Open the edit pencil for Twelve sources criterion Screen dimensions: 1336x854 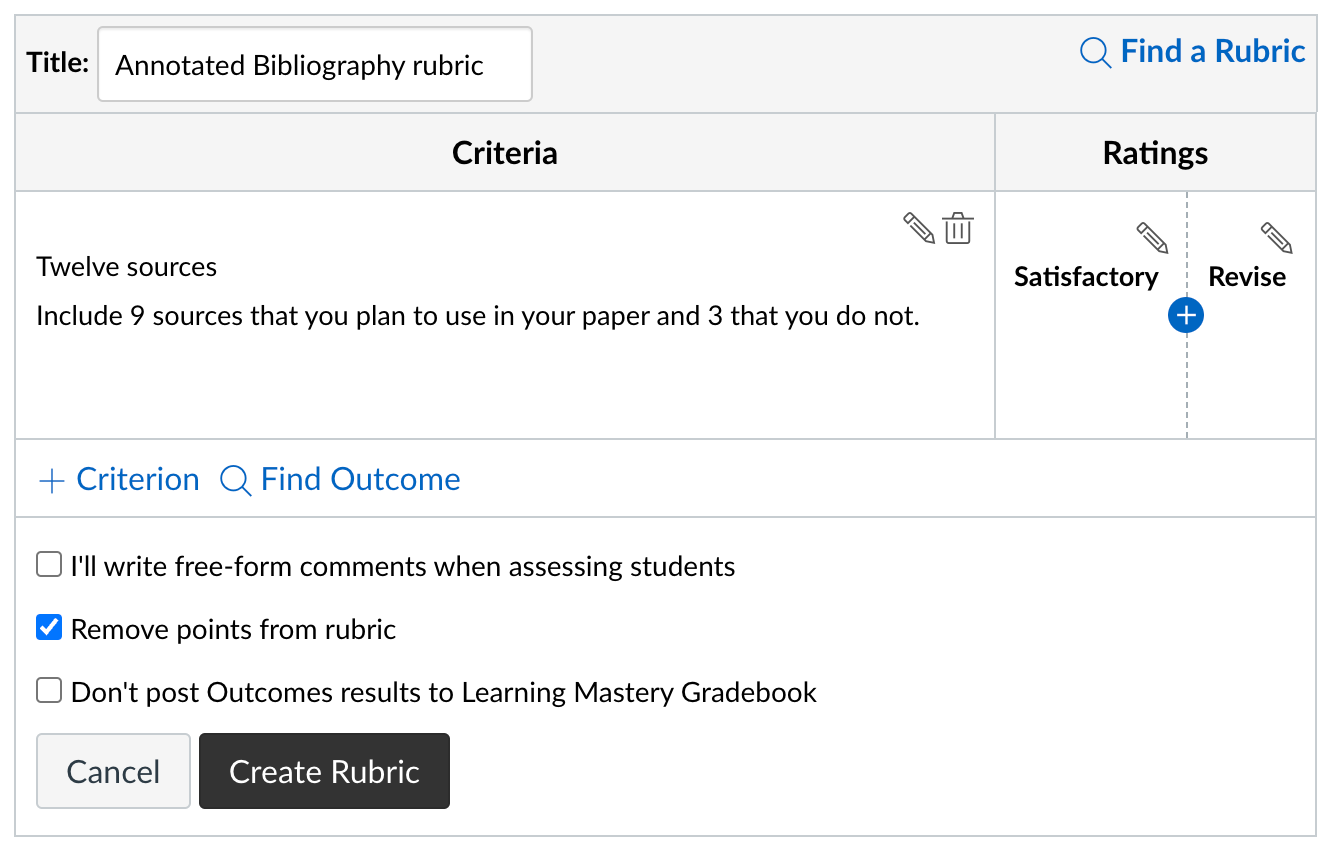click(x=919, y=228)
